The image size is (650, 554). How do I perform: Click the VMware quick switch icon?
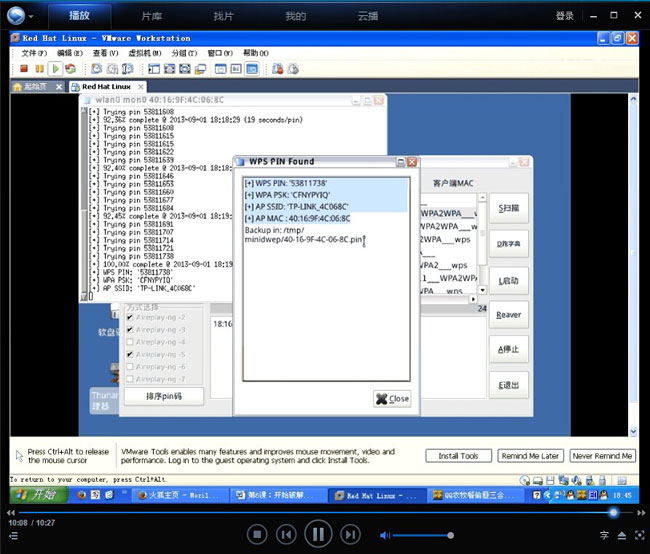[x=185, y=69]
